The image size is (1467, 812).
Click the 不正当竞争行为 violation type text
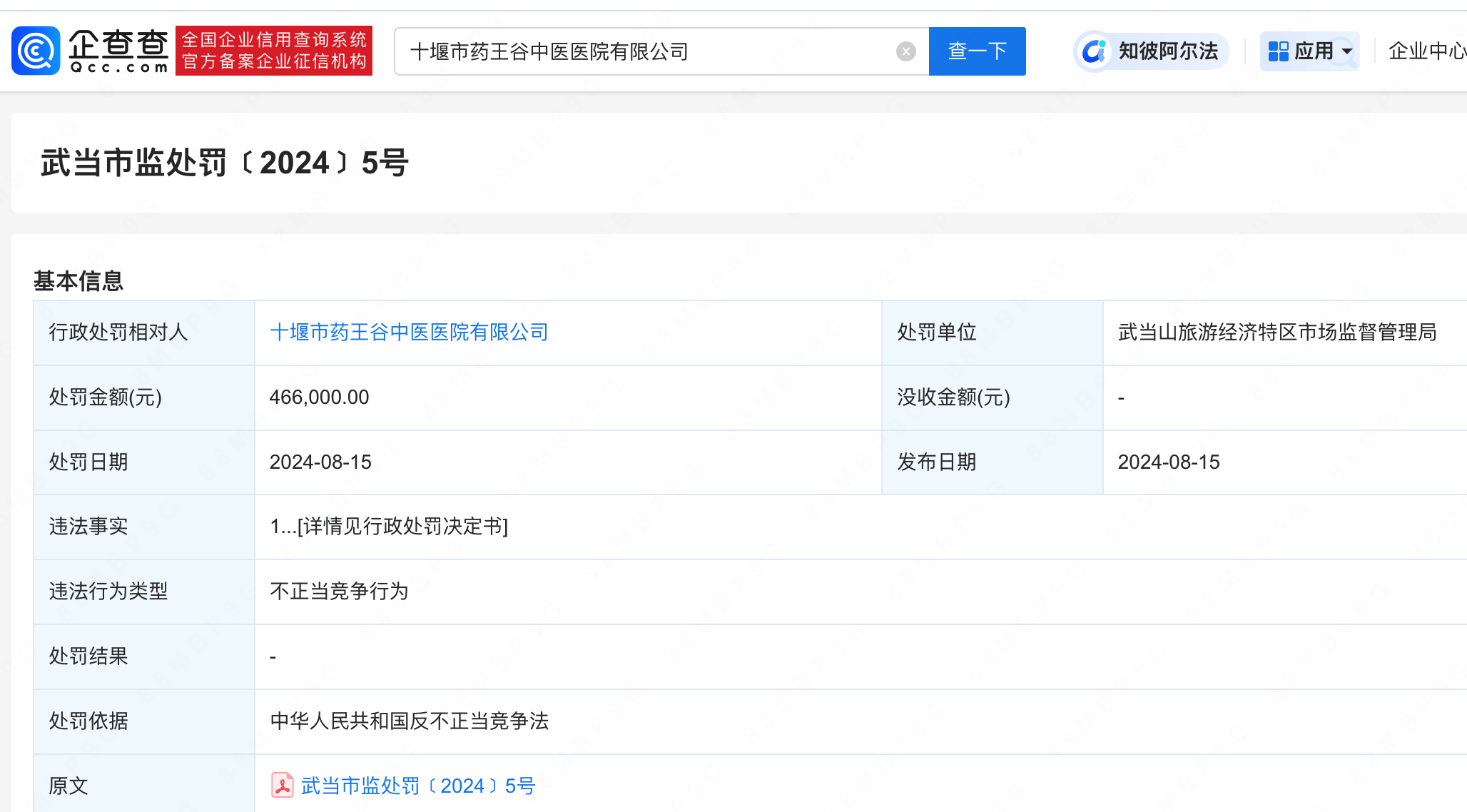(339, 592)
